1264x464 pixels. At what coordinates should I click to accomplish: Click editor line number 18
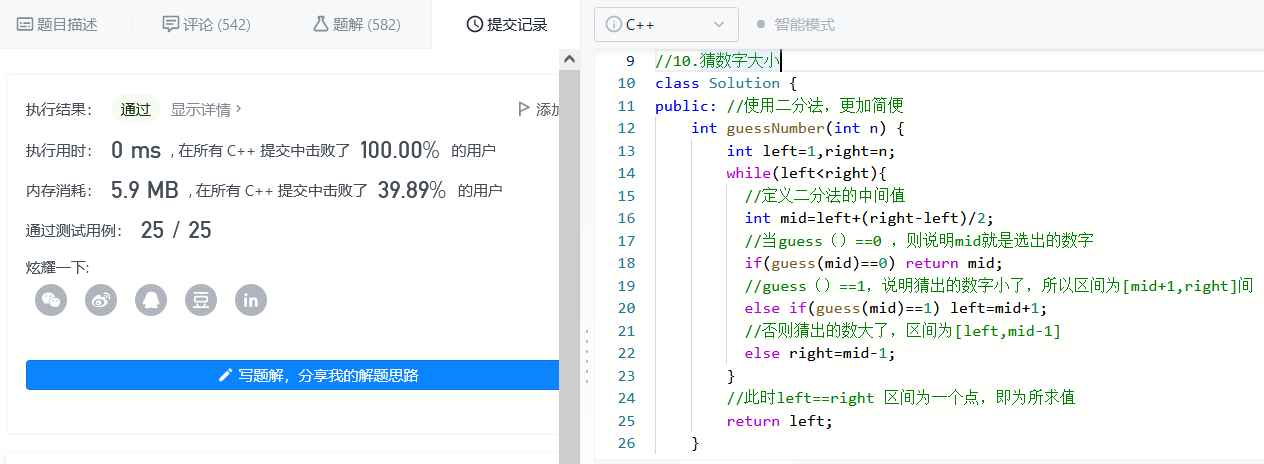tap(627, 263)
